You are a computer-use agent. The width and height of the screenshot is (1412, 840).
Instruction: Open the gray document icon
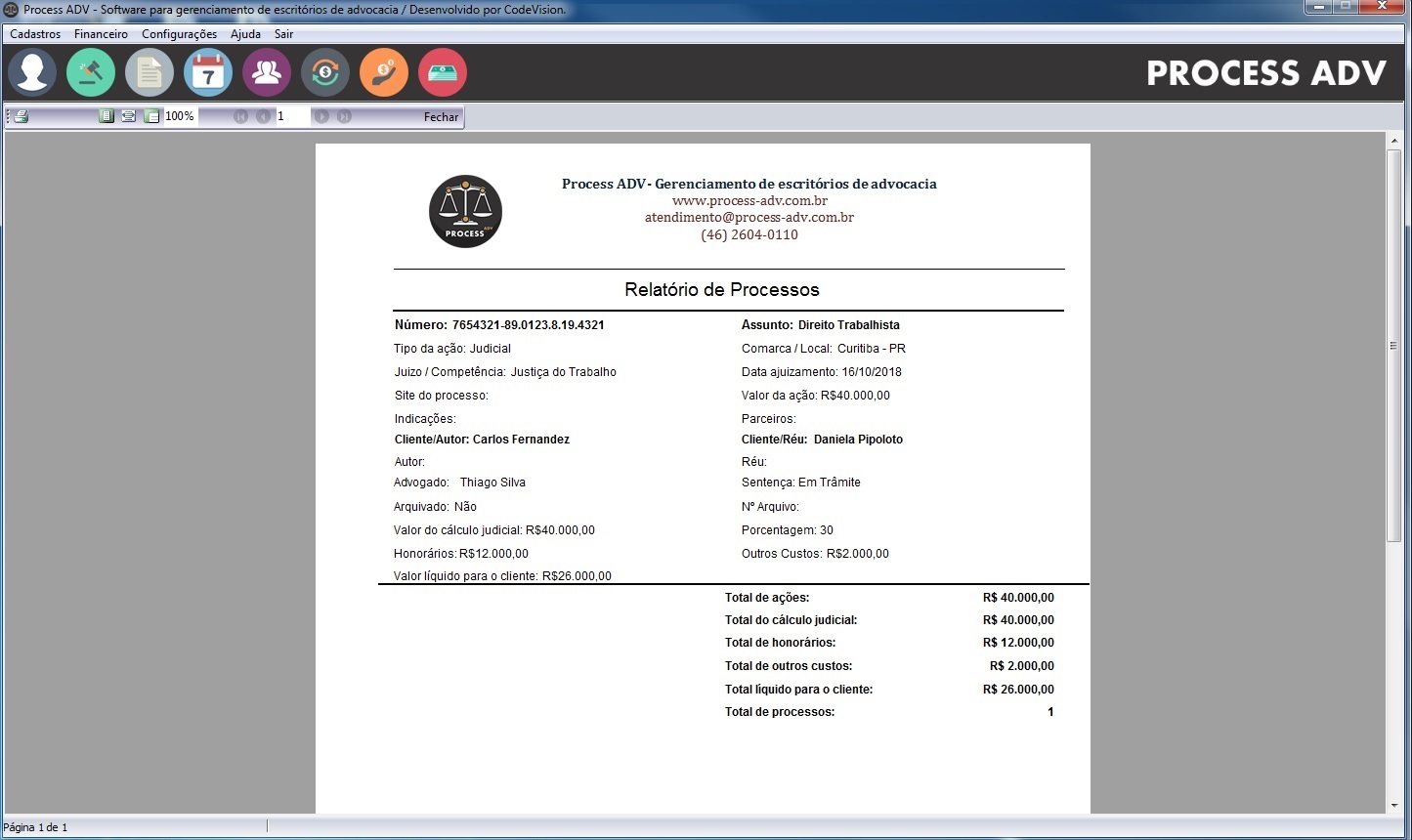[x=150, y=72]
